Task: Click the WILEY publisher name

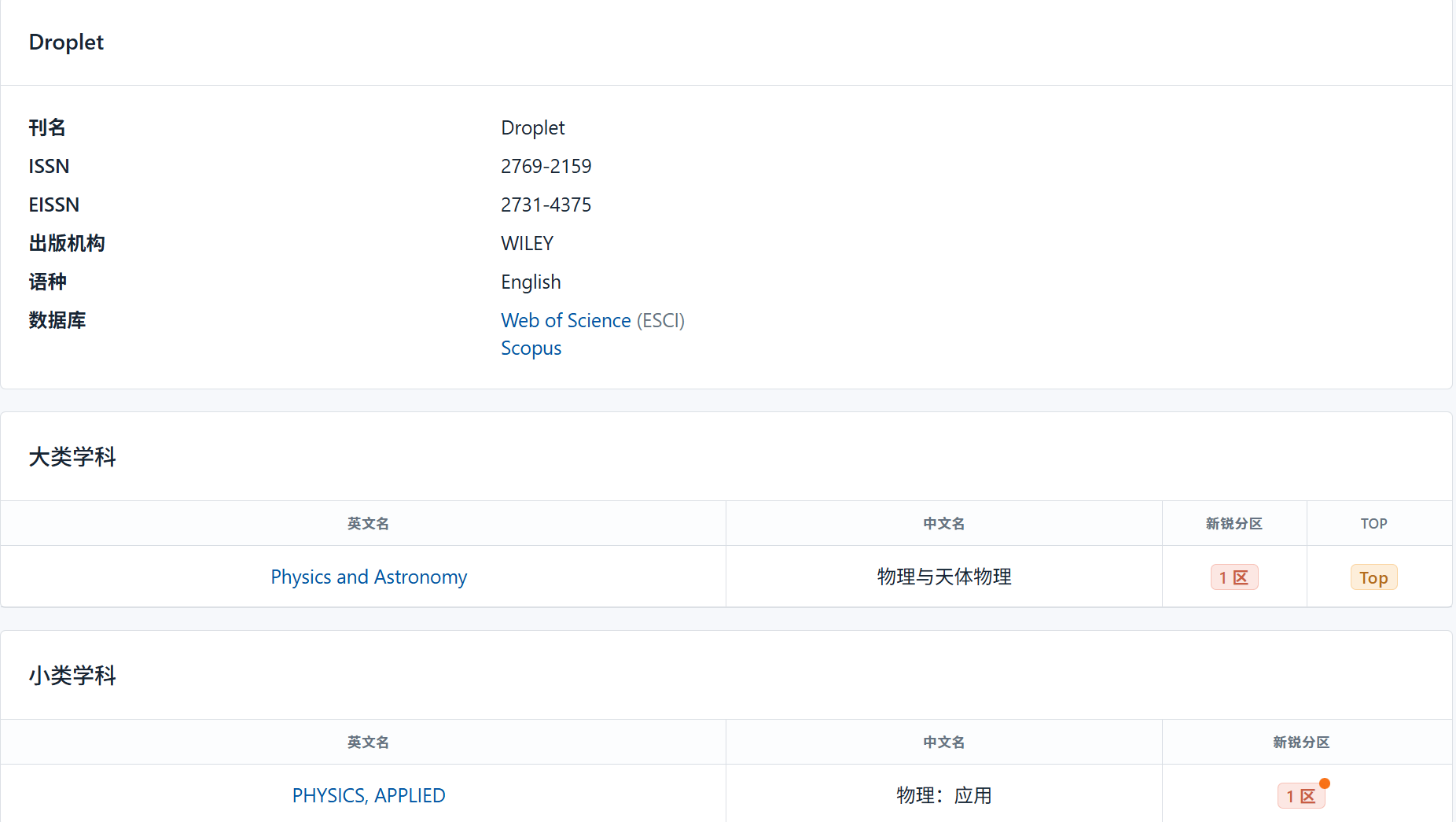Action: click(527, 244)
